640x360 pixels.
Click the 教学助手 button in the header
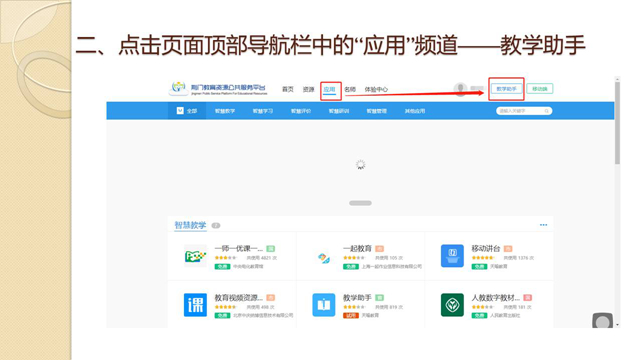507,89
